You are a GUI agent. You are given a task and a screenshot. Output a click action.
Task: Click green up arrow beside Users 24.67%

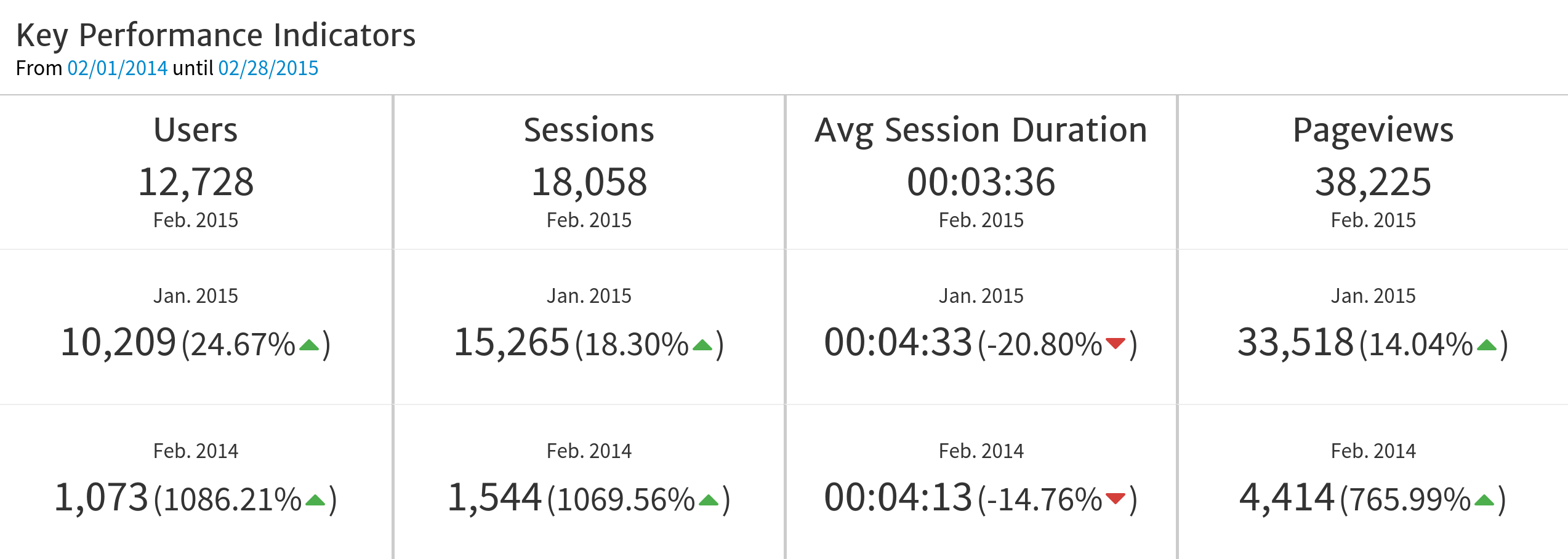(309, 345)
